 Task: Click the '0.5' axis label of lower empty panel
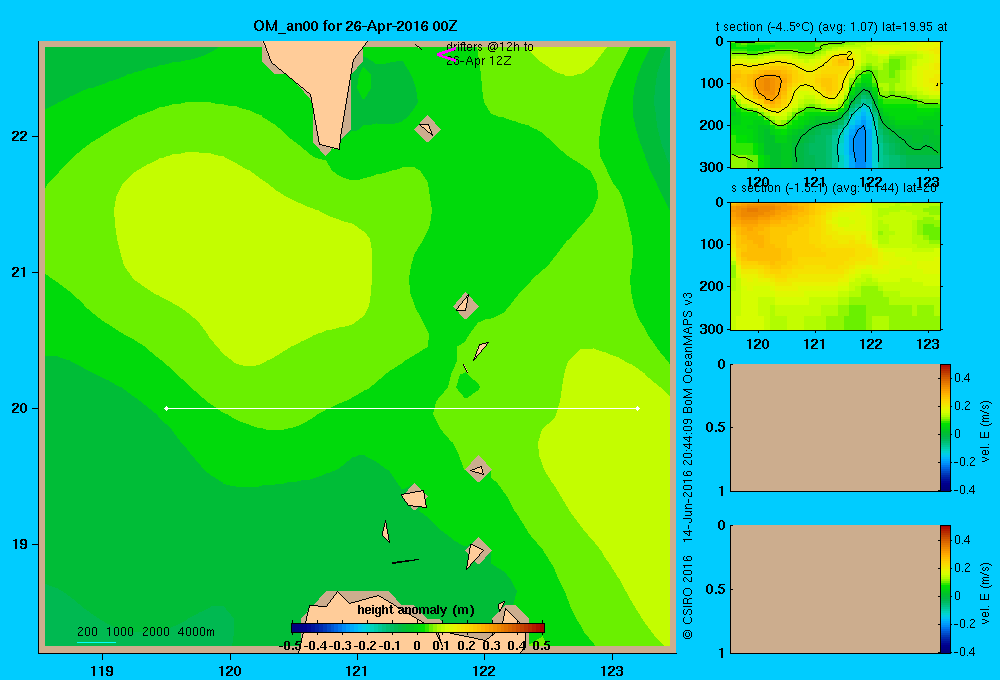click(716, 589)
